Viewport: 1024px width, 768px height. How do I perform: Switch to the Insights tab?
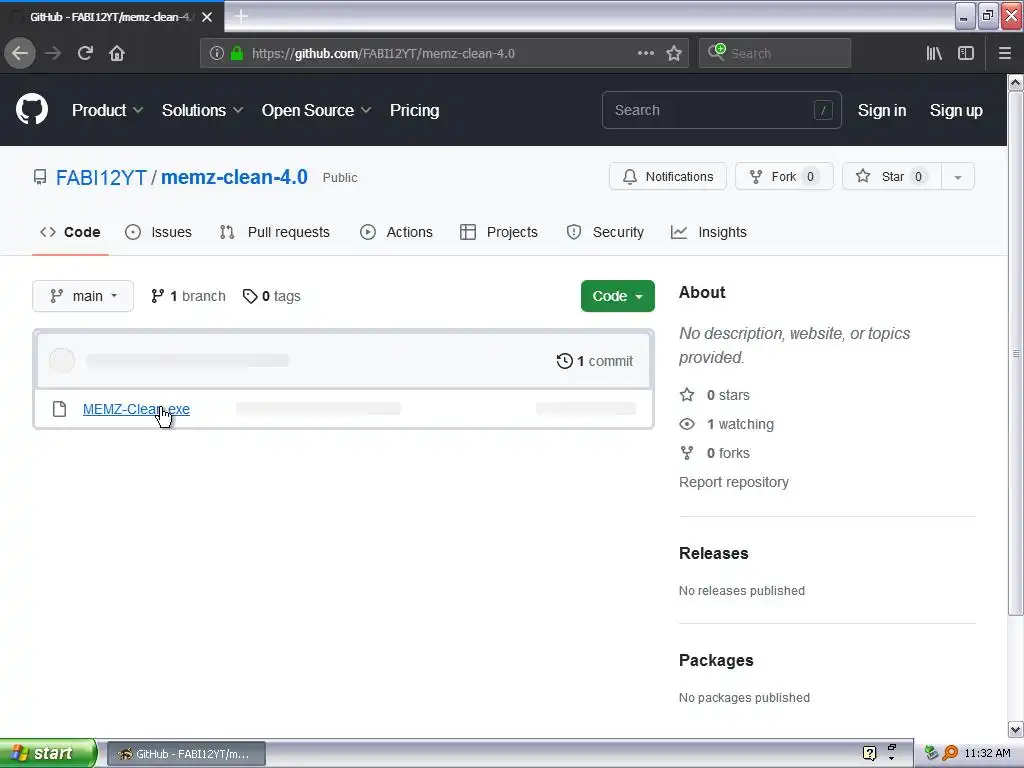(x=709, y=232)
